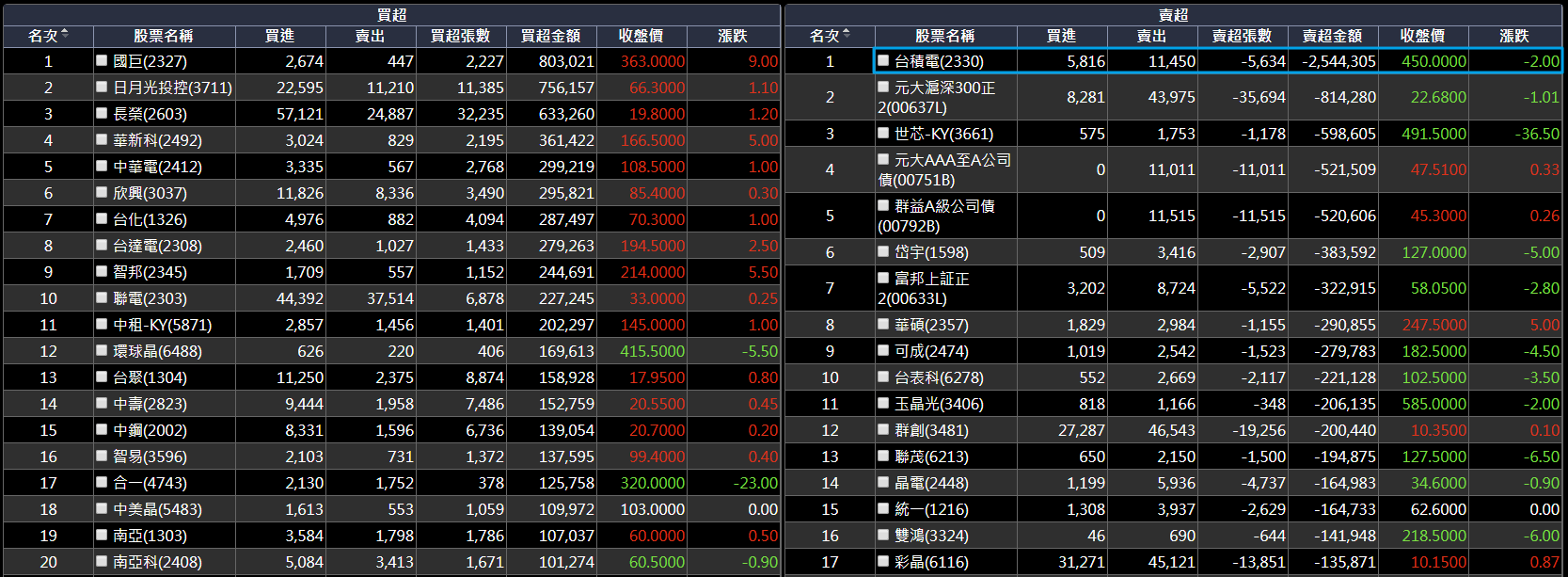Mark the 中華電(2412) checkbox

[102, 166]
